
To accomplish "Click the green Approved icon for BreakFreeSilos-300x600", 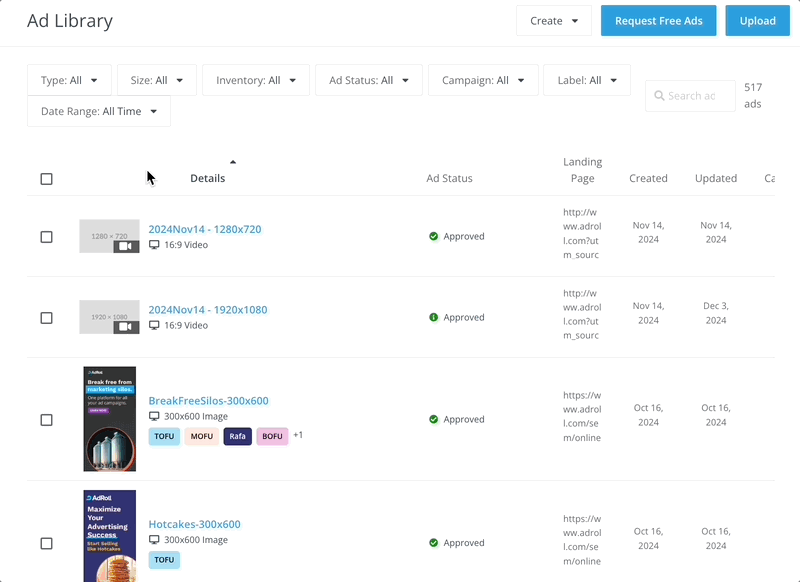I will tap(434, 420).
